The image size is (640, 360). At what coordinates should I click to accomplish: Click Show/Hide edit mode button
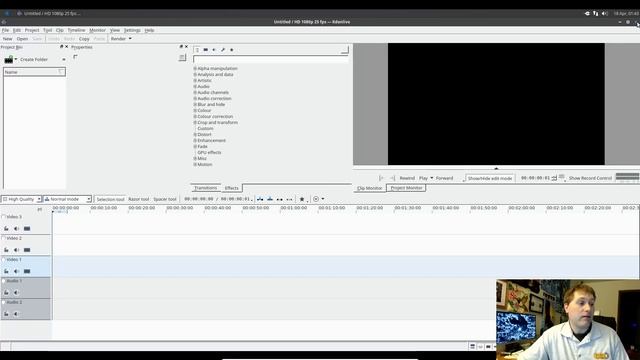tap(489, 178)
